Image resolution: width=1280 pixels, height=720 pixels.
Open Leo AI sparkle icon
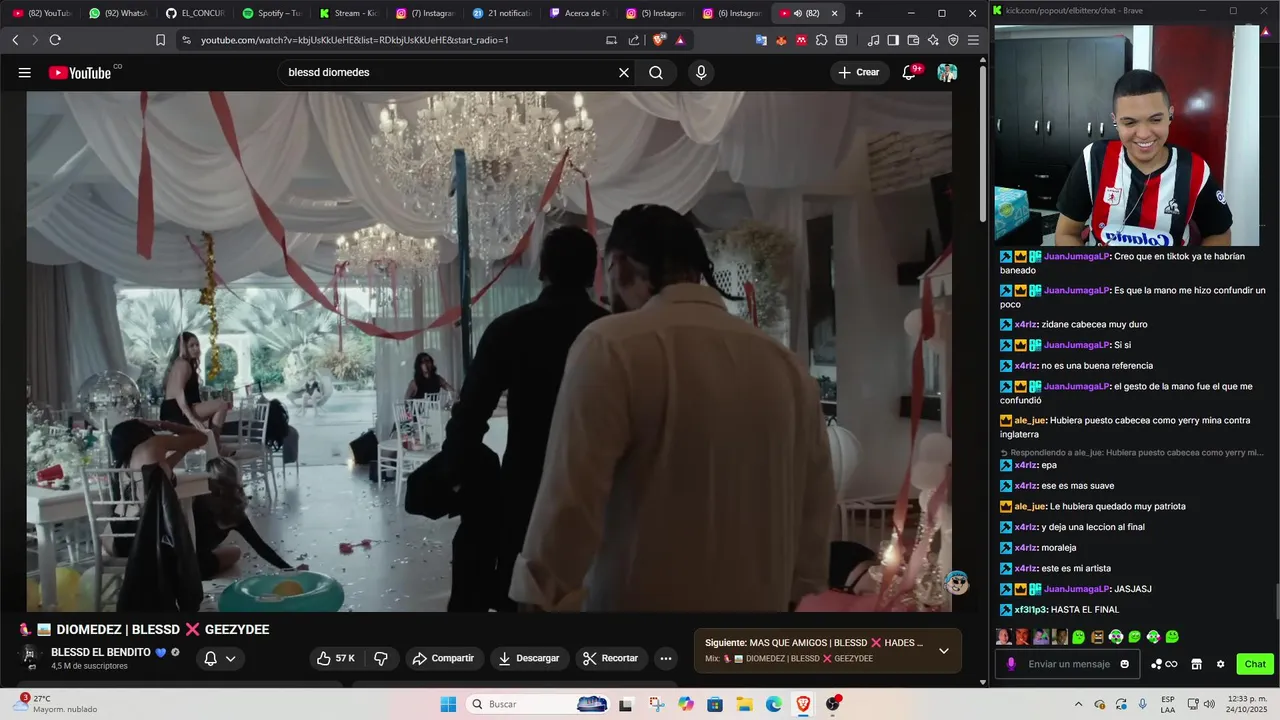pos(933,40)
